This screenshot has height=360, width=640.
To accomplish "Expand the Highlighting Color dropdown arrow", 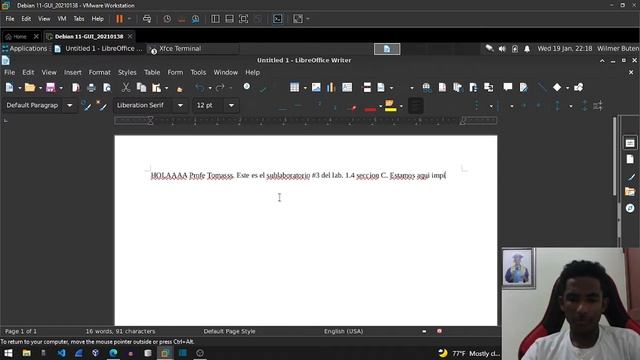I will pos(401,106).
